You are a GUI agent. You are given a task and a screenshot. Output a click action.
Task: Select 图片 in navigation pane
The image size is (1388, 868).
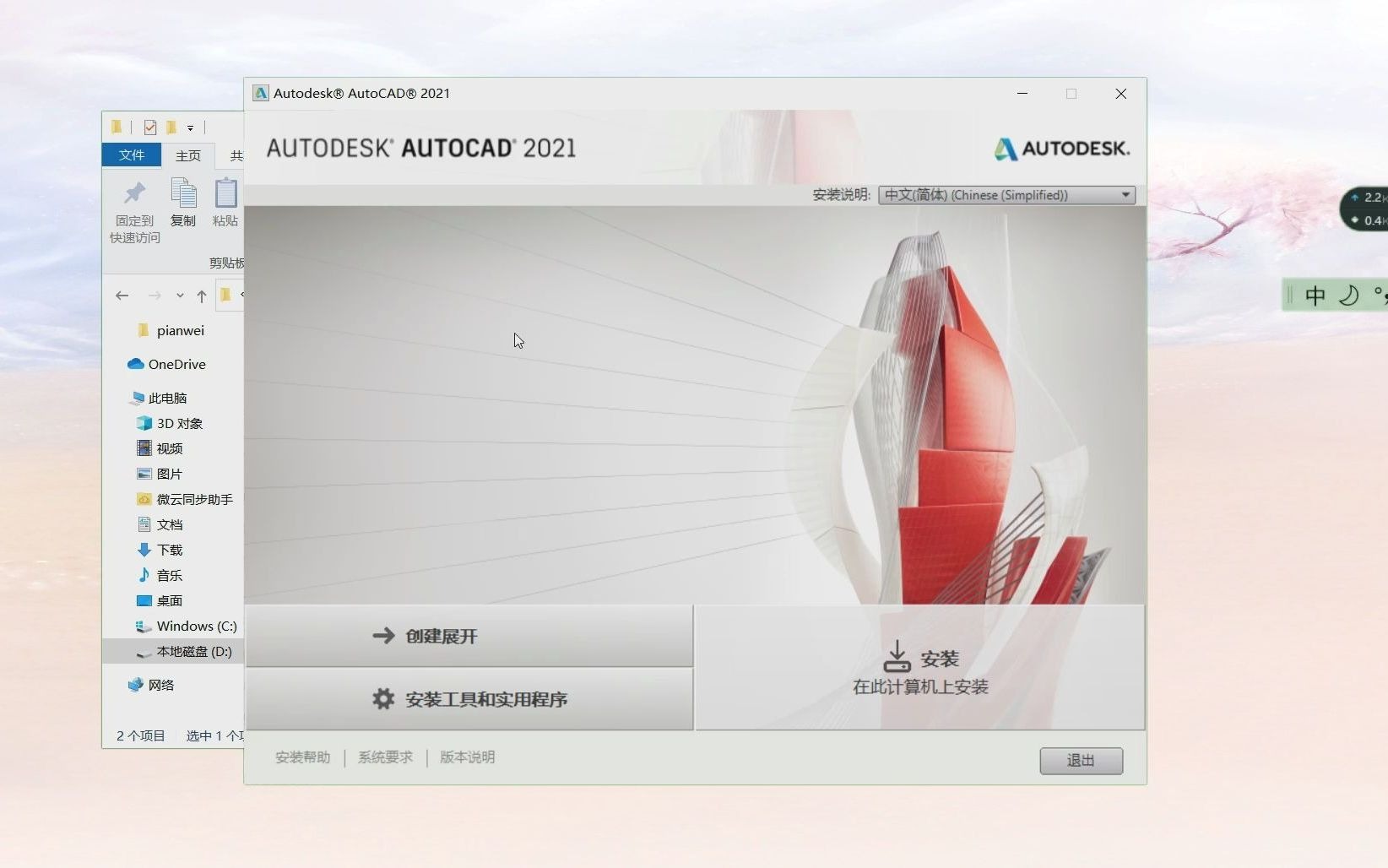(160, 474)
